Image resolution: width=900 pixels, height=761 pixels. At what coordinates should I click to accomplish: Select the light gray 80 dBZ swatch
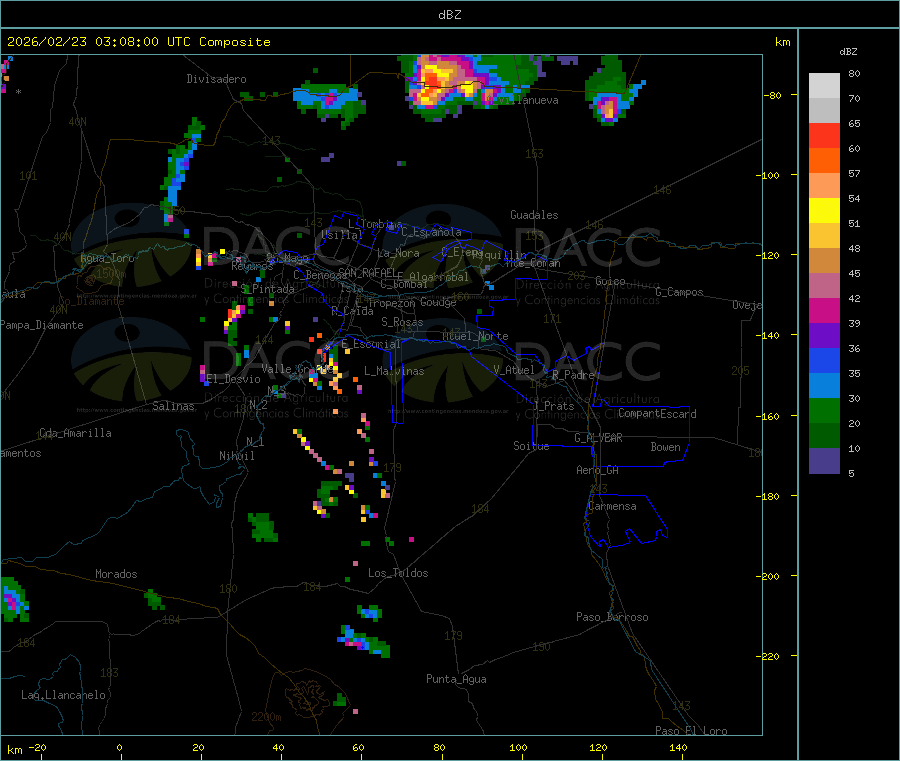[x=824, y=86]
